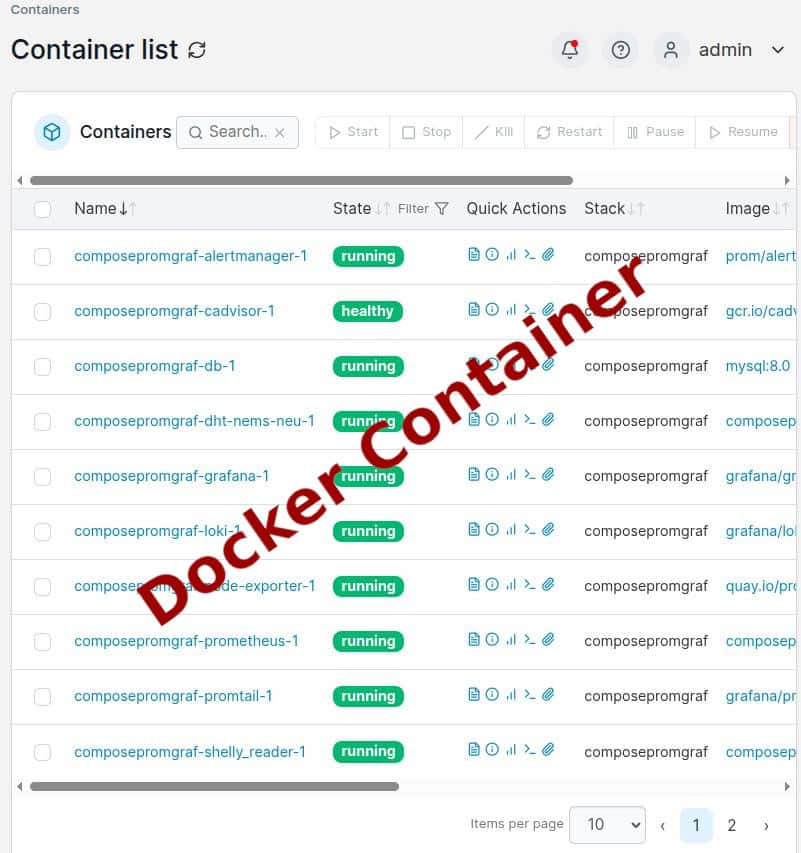Screen dimensions: 801x853
Task: Open the State column Filter
Action: pos(423,209)
